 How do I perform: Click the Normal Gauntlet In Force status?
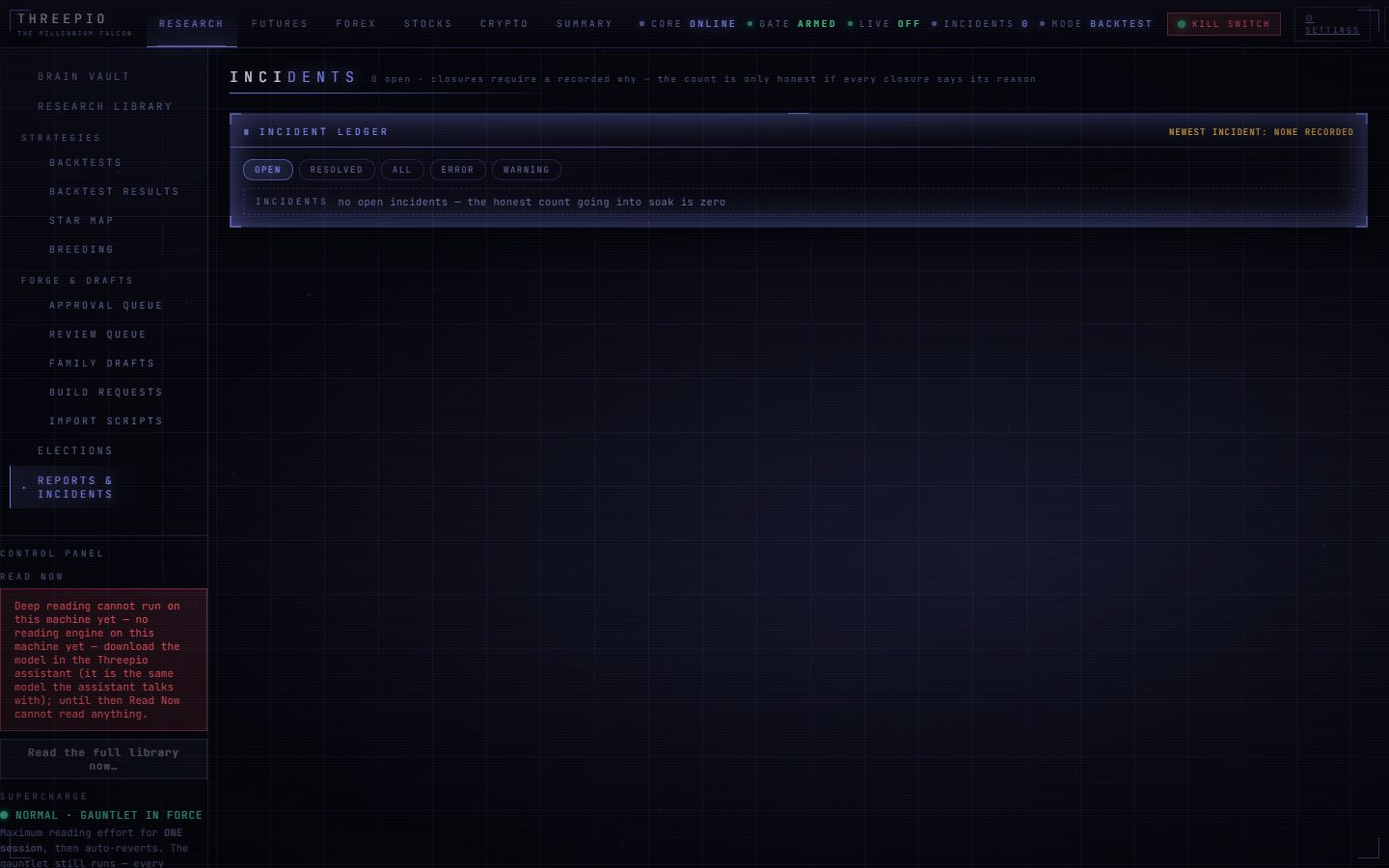pyautogui.click(x=101, y=815)
